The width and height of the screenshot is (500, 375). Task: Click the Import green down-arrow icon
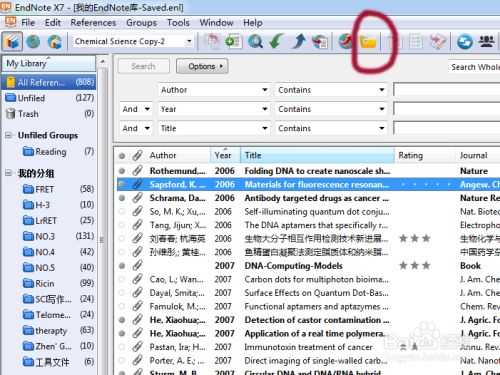click(276, 42)
